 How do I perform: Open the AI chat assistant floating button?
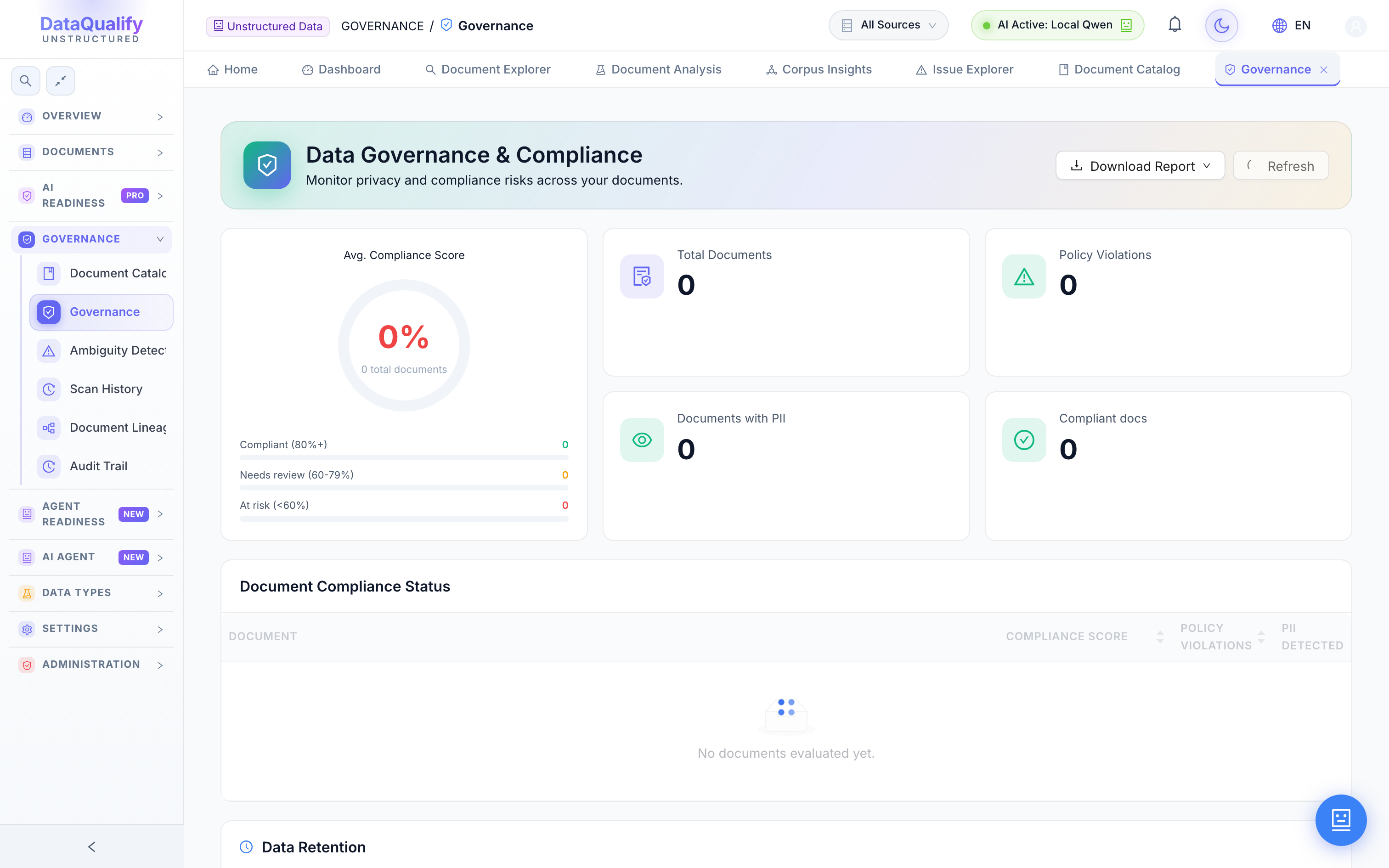coord(1341,820)
